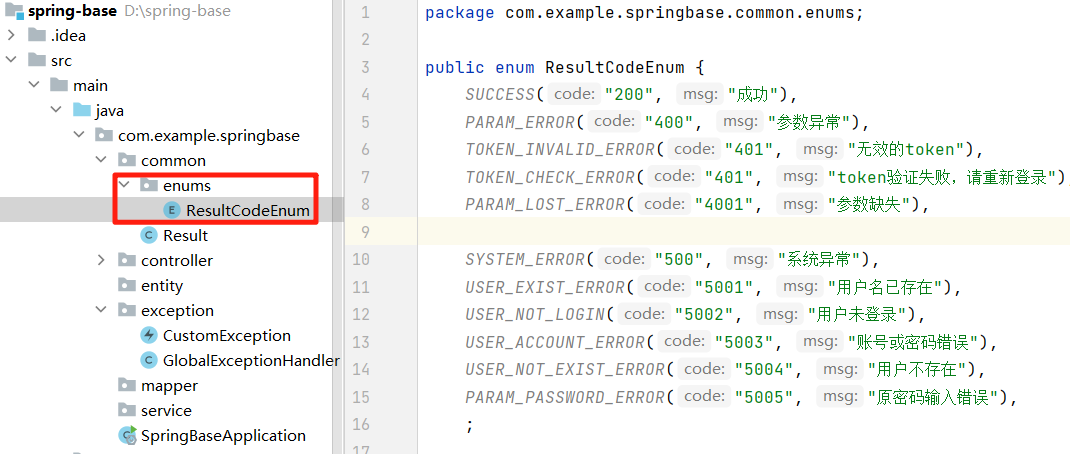Viewport: 1070px width, 454px height.
Task: Place cursor on empty line 9
Action: [x=743, y=231]
